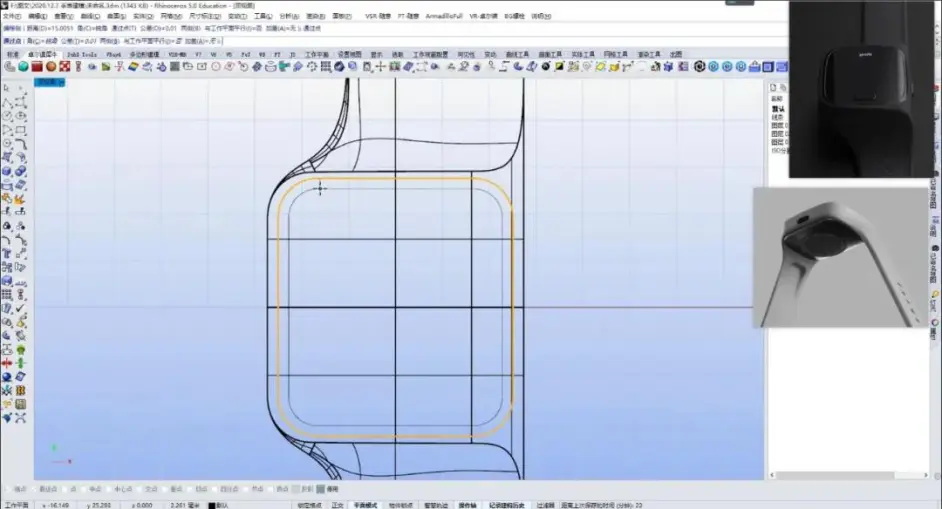Viewport: 942px width, 509px height.
Task: Toggle 正交 mode in the status bar
Action: [x=338, y=505]
